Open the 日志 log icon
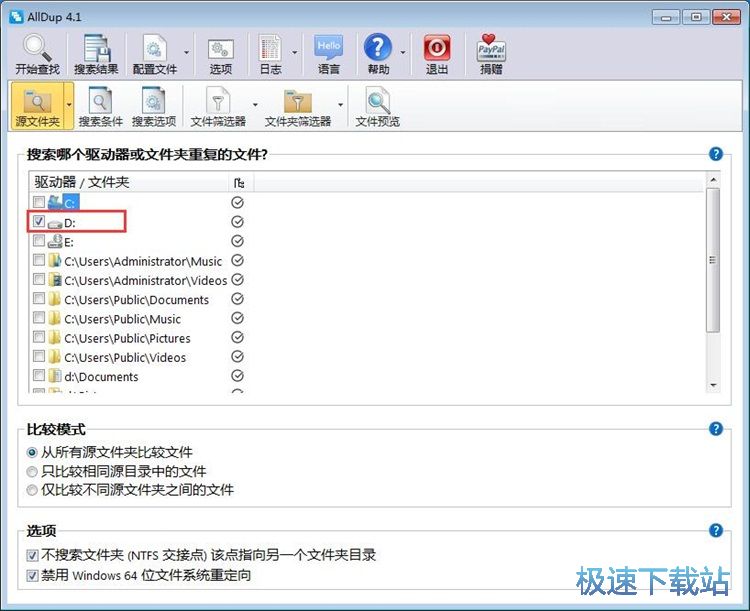The width and height of the screenshot is (750, 611). click(270, 54)
